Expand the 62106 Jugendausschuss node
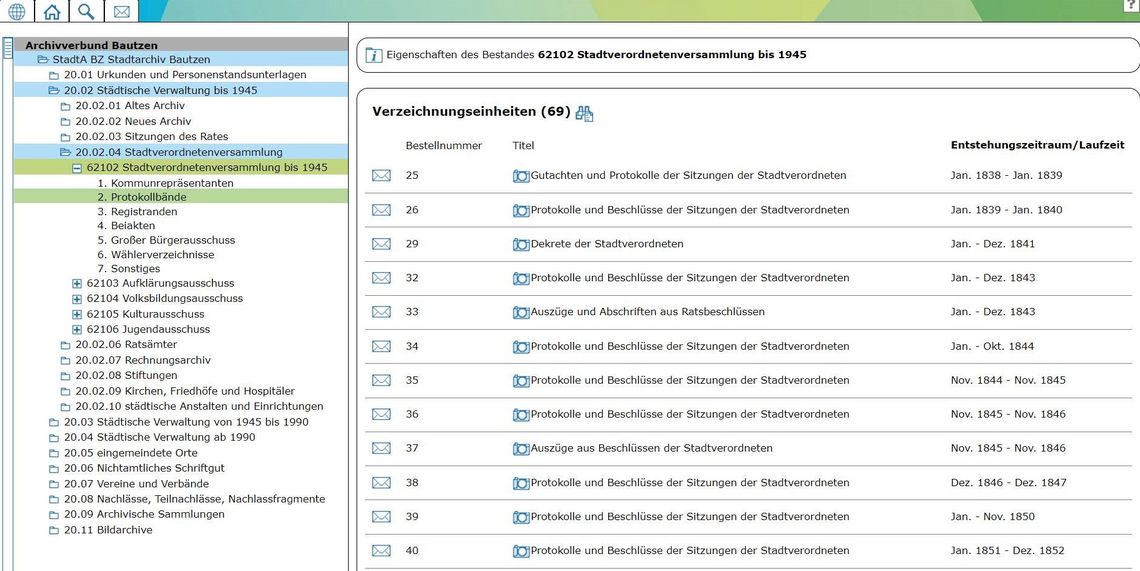 click(x=77, y=330)
